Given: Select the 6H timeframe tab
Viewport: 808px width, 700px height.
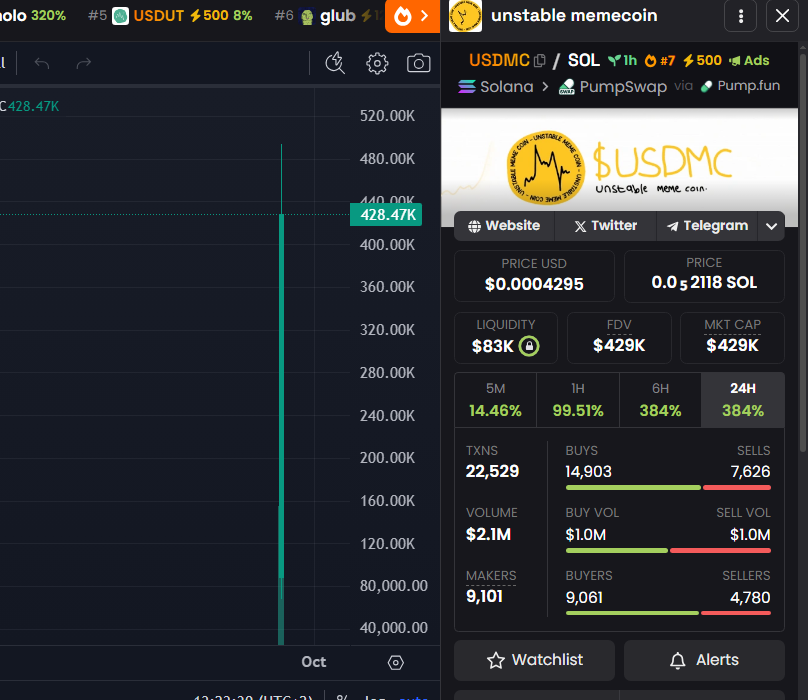Looking at the screenshot, I should pyautogui.click(x=660, y=400).
